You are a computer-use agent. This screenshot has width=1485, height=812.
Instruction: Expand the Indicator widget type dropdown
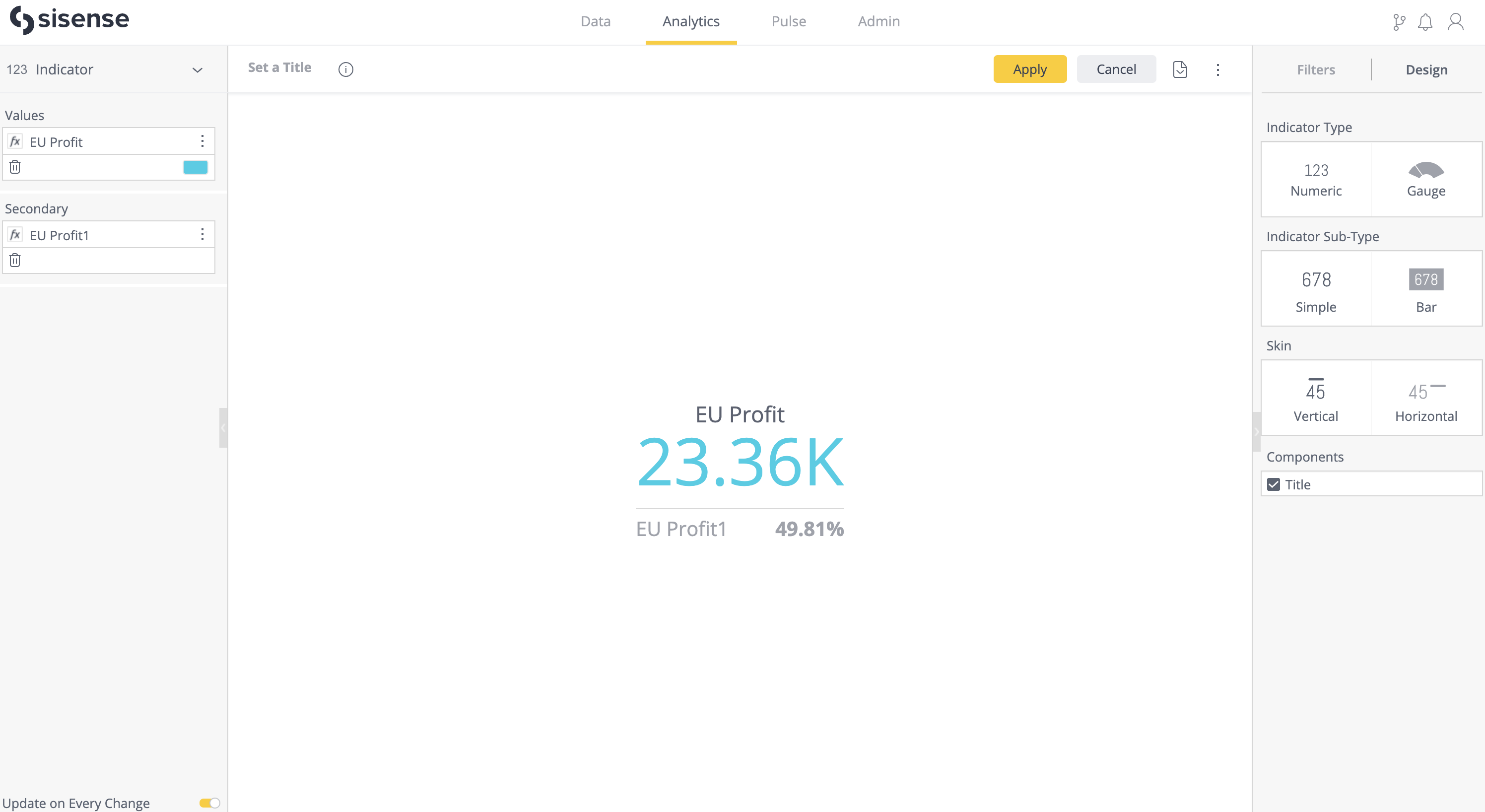pyautogui.click(x=198, y=69)
